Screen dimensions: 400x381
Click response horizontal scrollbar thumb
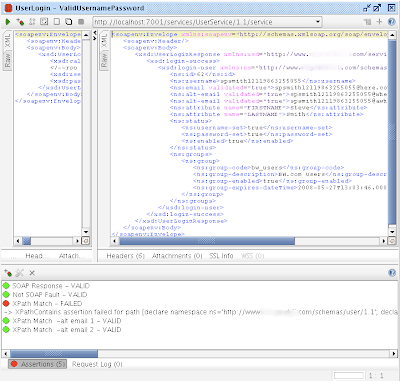[x=206, y=240]
